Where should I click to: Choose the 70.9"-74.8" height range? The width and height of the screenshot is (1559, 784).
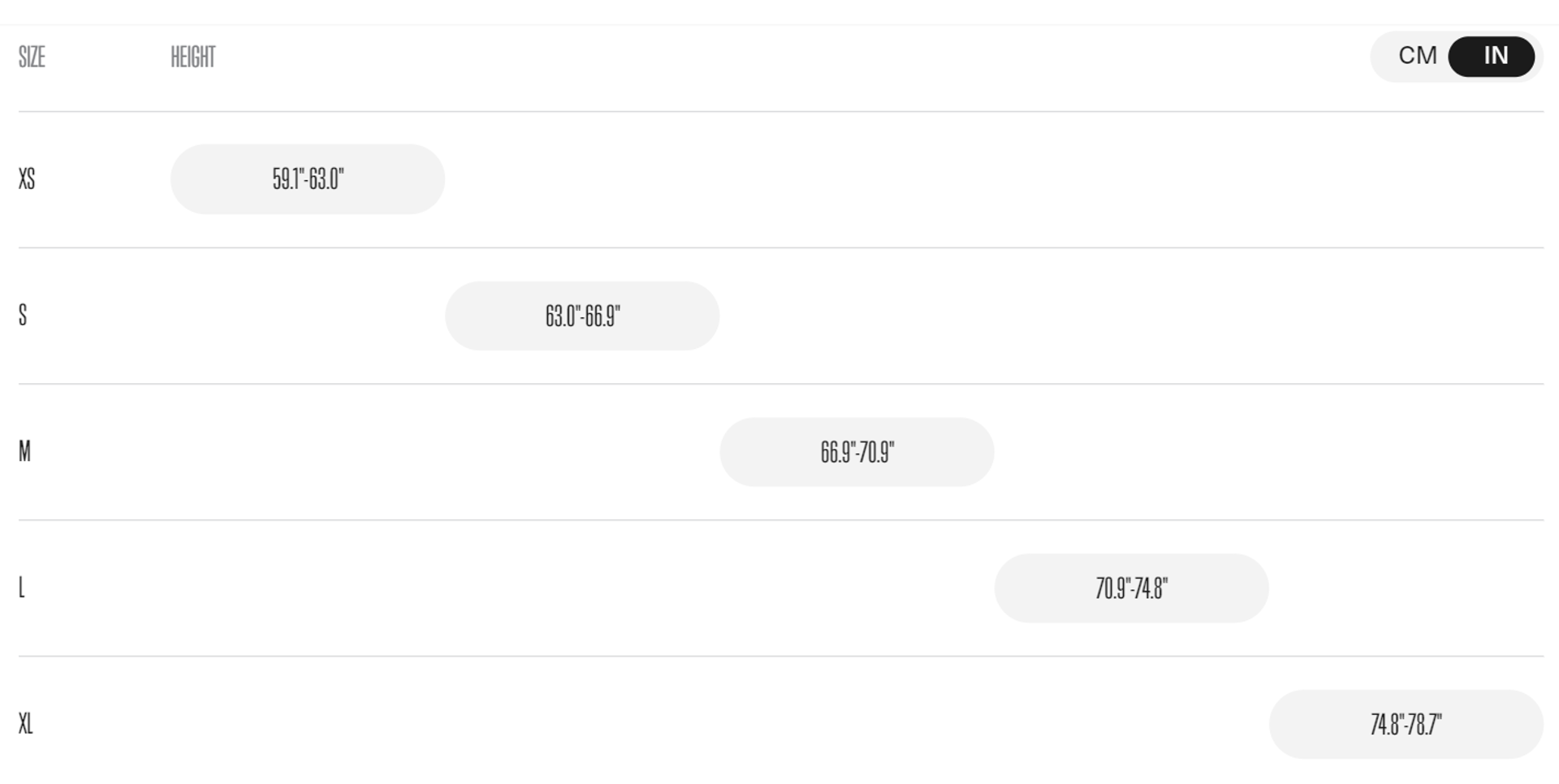[x=1131, y=588]
